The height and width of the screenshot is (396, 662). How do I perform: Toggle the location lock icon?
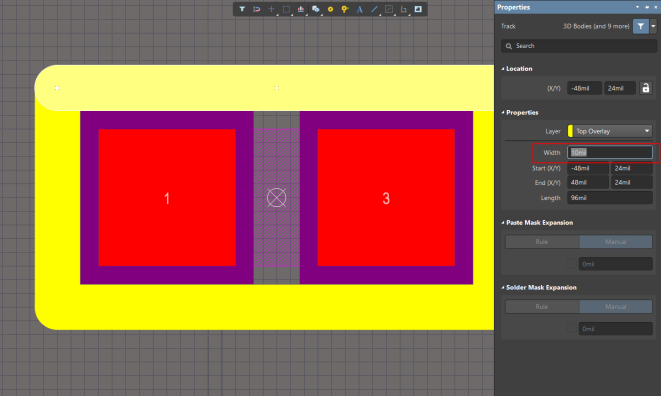646,88
